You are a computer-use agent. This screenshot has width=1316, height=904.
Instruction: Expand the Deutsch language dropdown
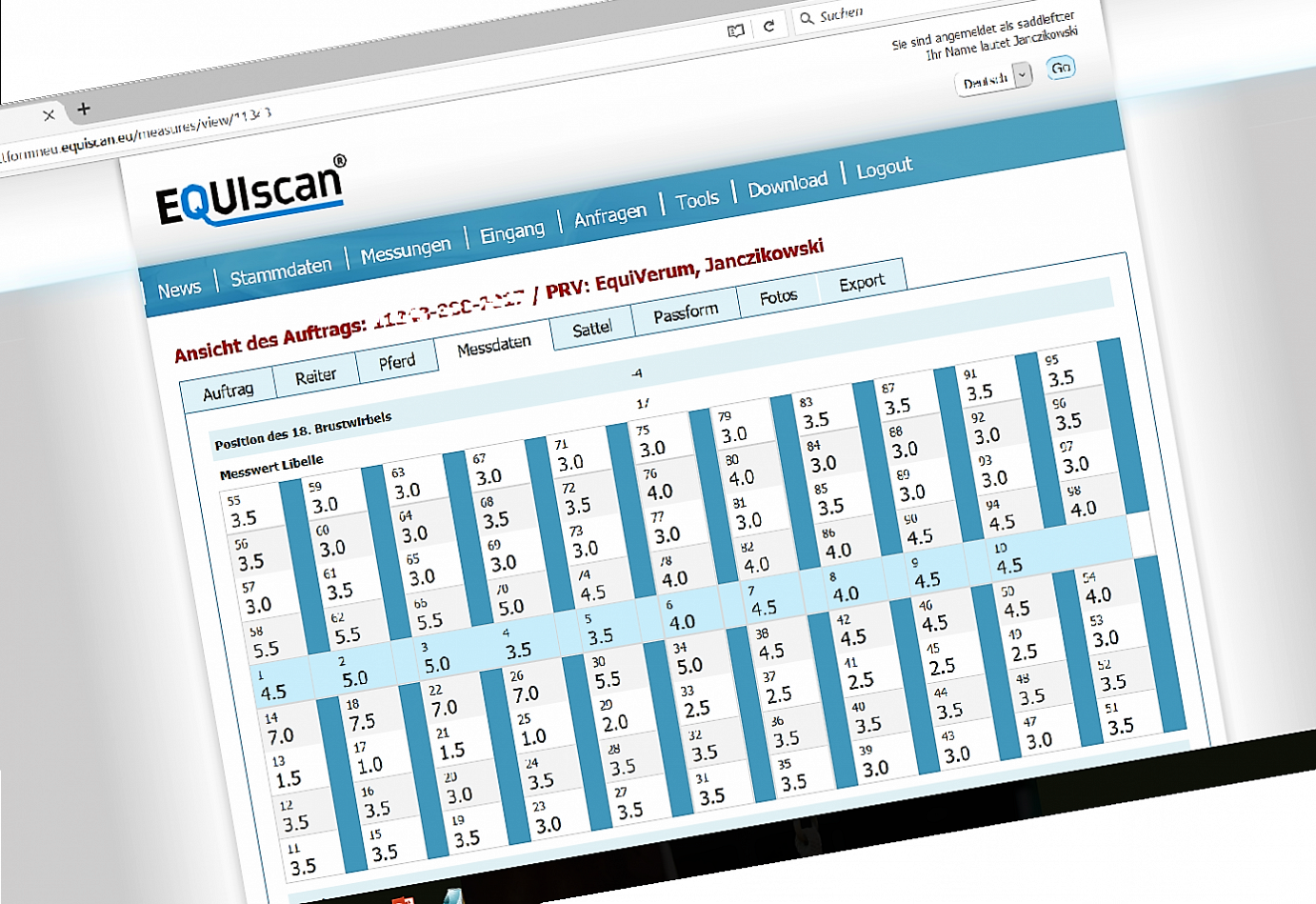(1022, 75)
